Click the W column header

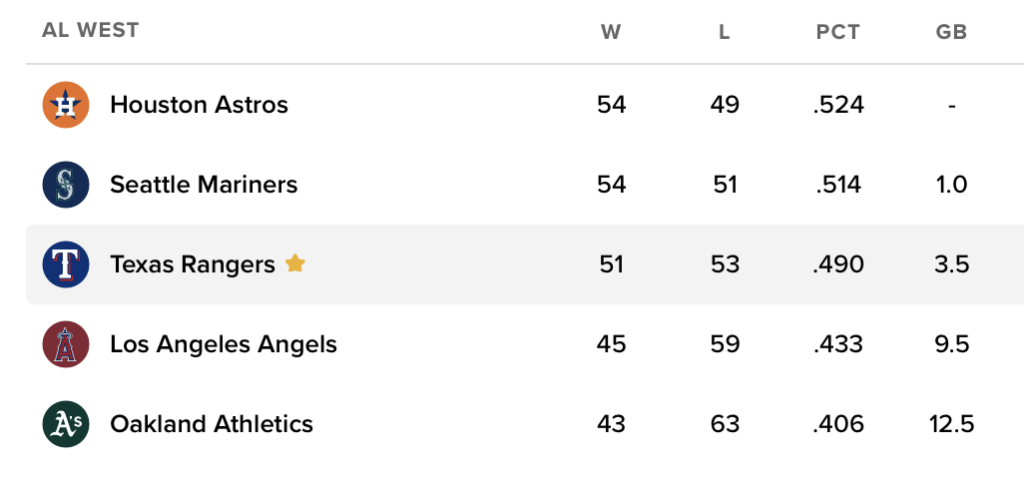(x=611, y=32)
